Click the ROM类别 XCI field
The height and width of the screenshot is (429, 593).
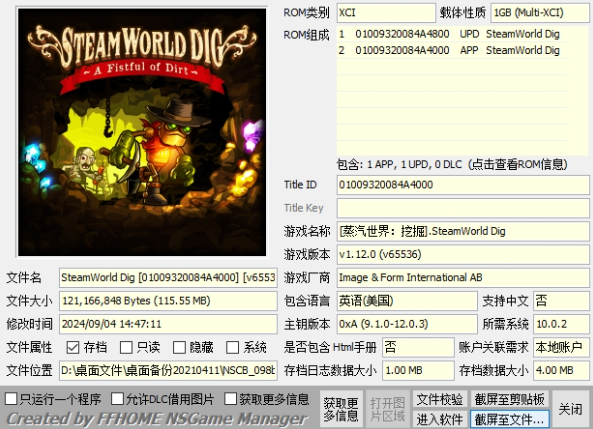click(x=386, y=13)
